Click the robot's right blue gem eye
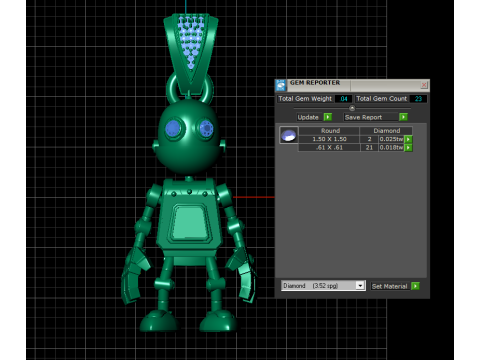The width and height of the screenshot is (480, 360). coord(206,128)
